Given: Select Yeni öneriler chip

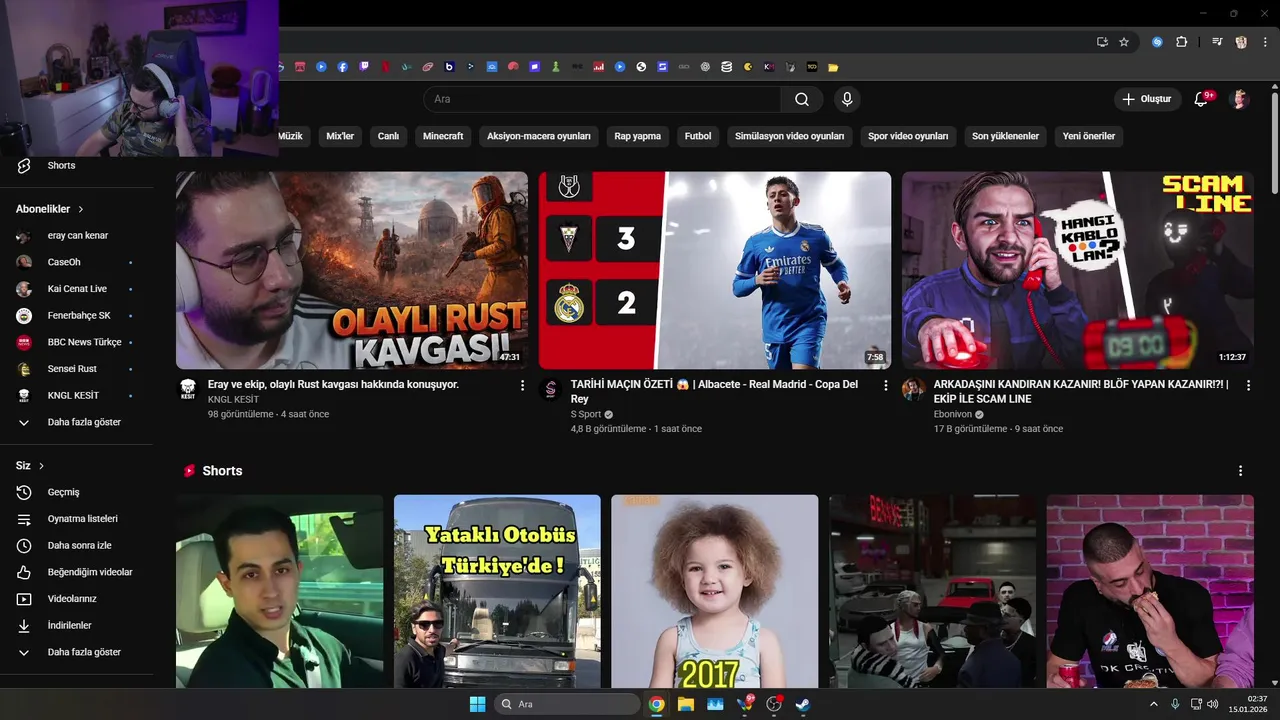Looking at the screenshot, I should click(1089, 136).
